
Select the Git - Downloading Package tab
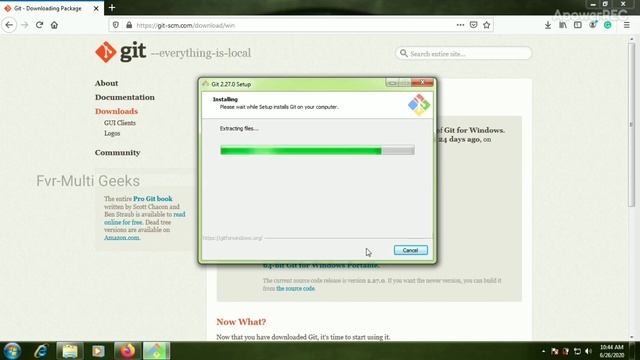48,8
